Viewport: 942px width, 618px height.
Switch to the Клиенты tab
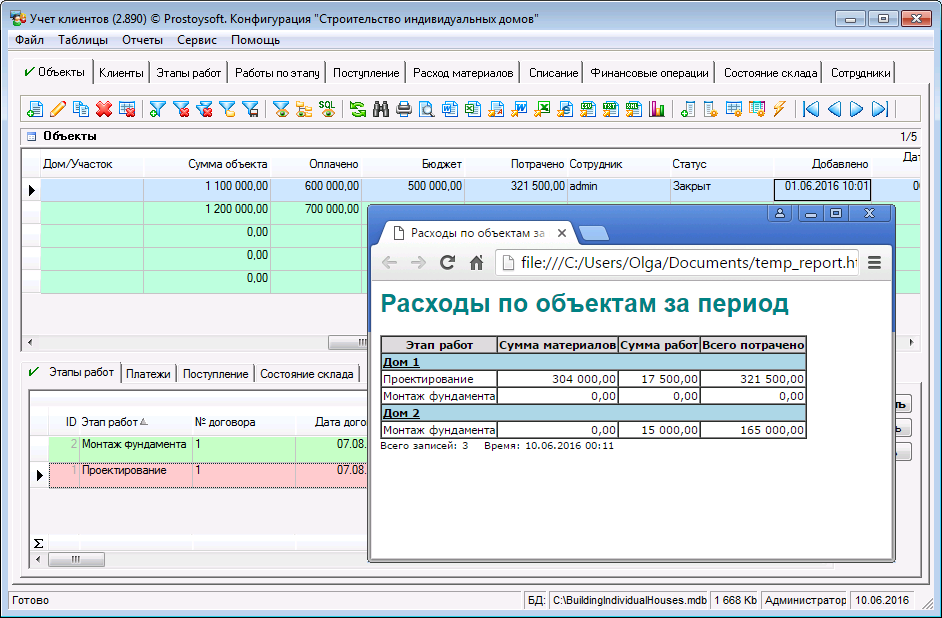pyautogui.click(x=121, y=72)
